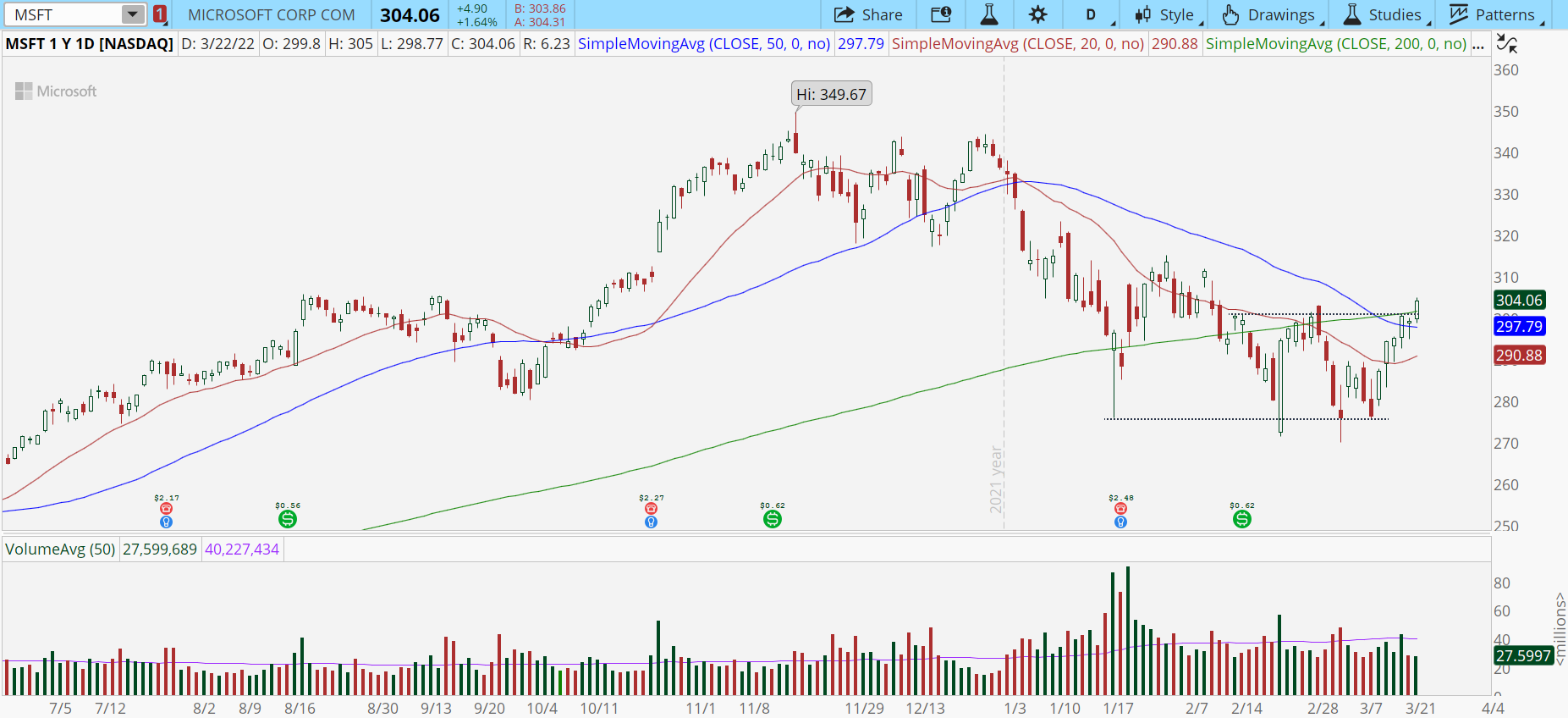Open the company profile info icon
Screen dimensions: 1568x718
coord(941,14)
